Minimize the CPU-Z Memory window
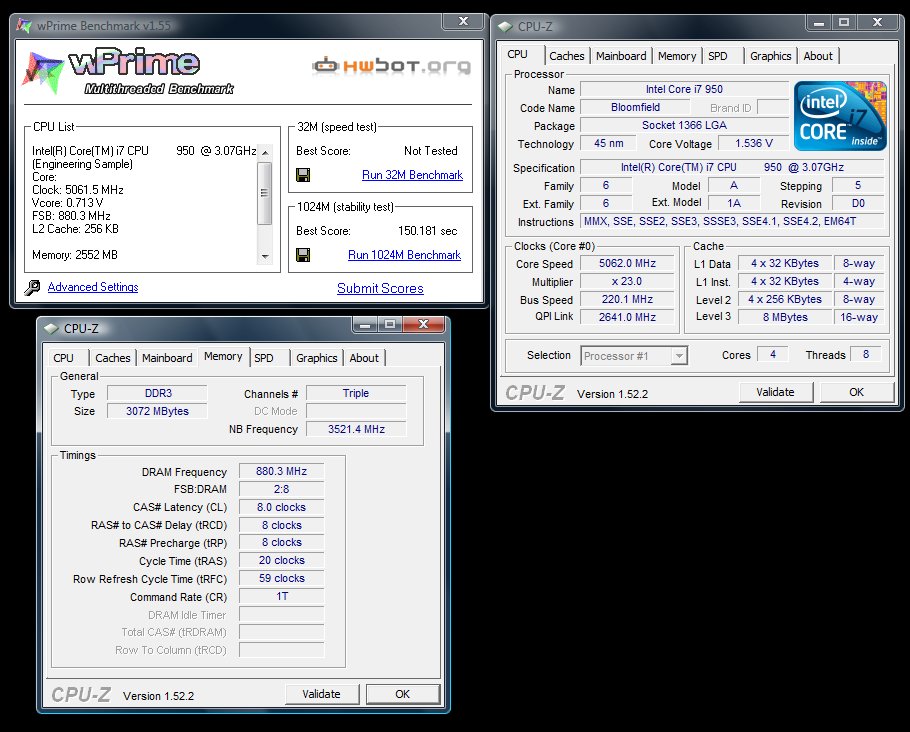This screenshot has width=910, height=732. click(365, 324)
